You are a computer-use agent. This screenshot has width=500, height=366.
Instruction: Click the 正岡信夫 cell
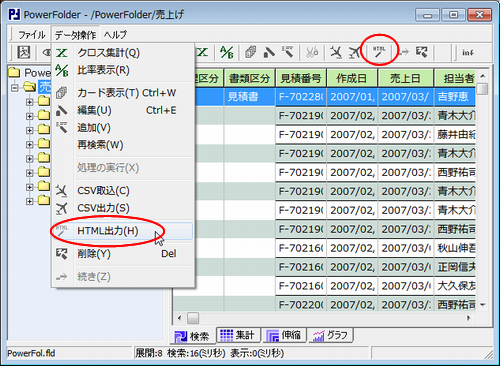coord(455,267)
